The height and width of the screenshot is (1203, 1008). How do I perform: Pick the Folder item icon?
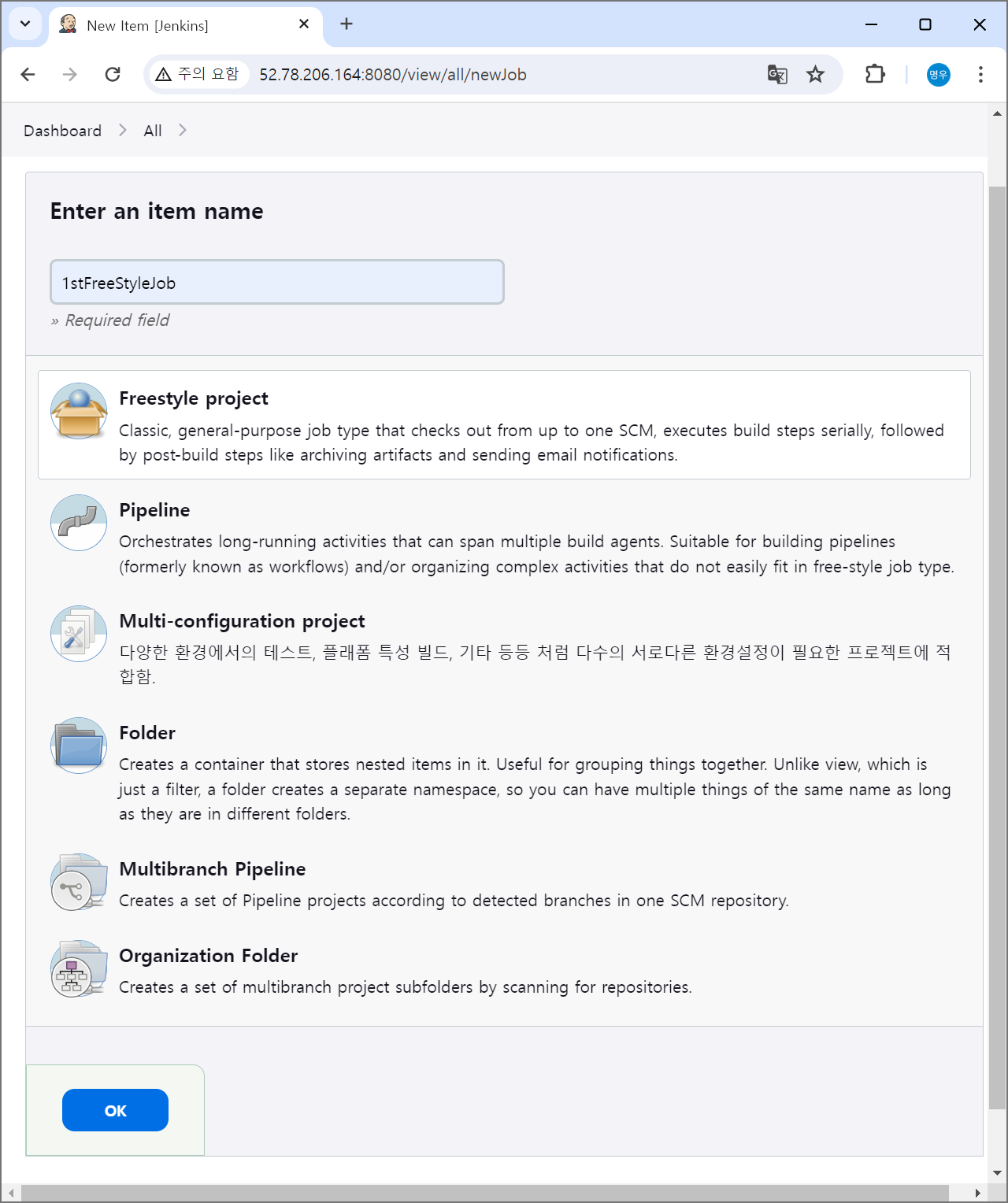[x=79, y=746]
